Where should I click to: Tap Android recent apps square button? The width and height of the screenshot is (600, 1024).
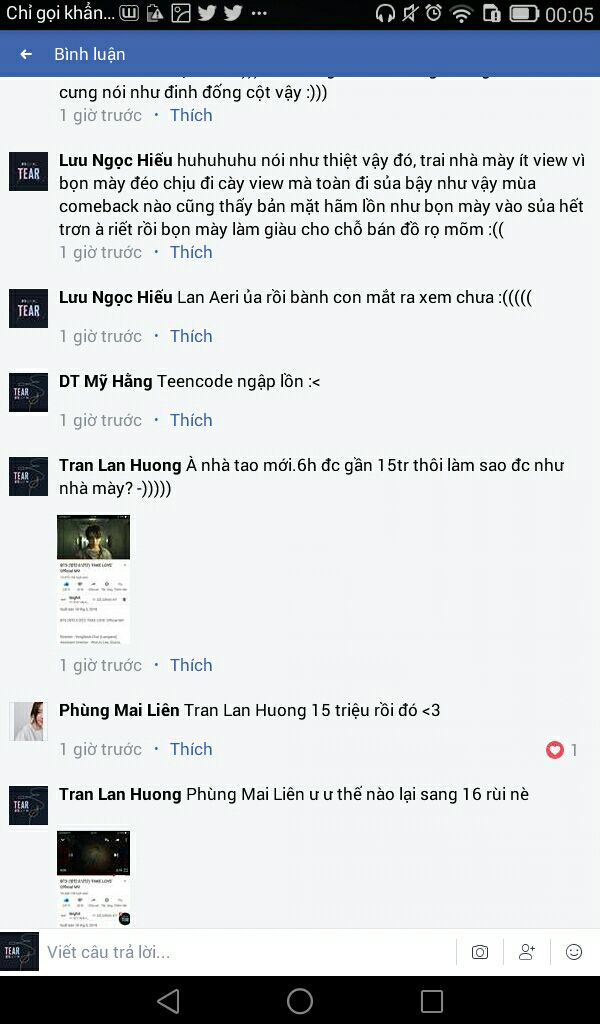432,1000
